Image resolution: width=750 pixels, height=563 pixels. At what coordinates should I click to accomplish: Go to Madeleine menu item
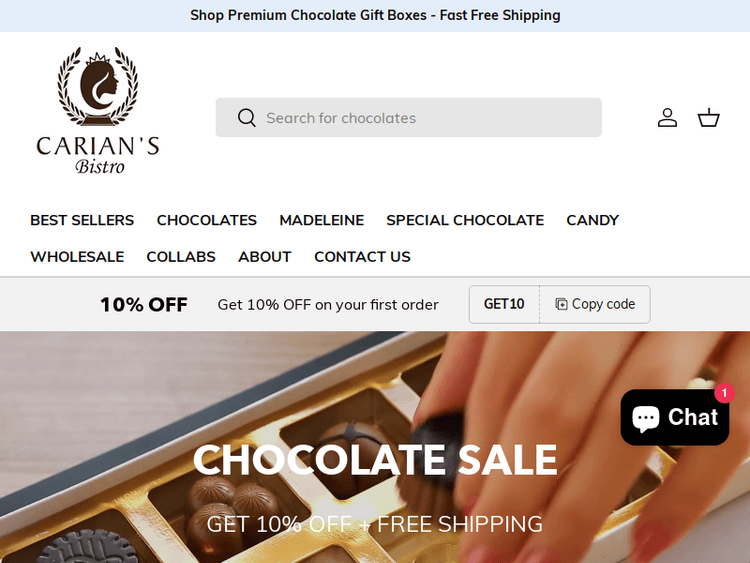coord(321,220)
